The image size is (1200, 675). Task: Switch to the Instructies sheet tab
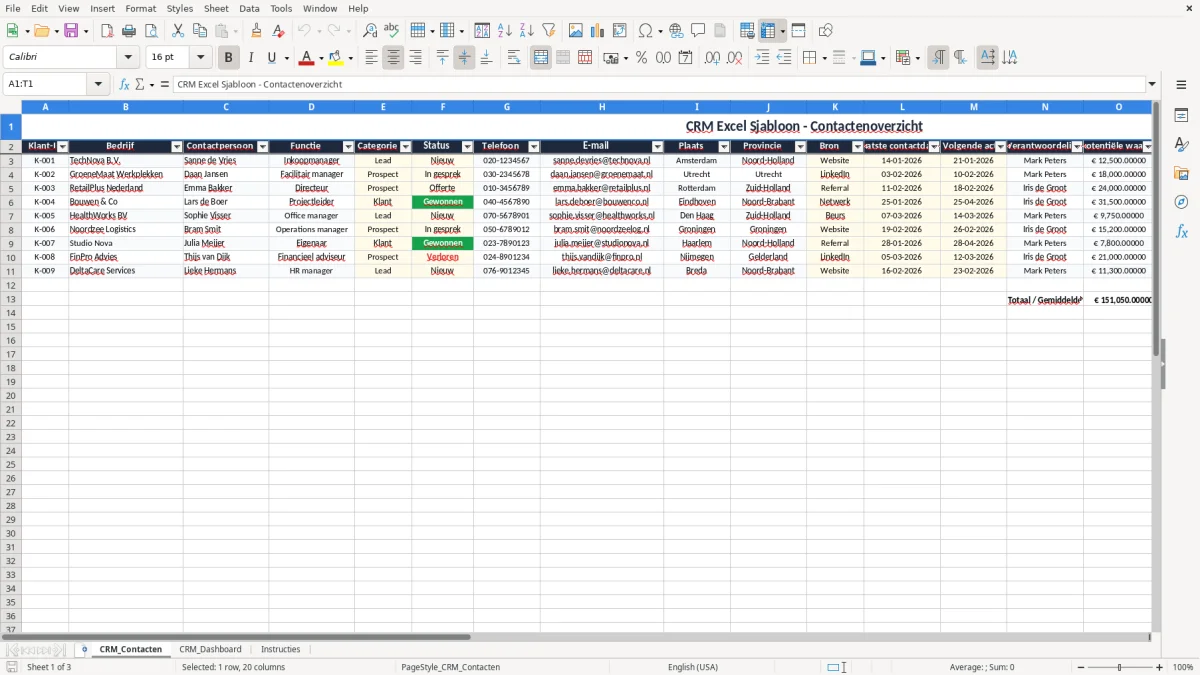tap(280, 649)
